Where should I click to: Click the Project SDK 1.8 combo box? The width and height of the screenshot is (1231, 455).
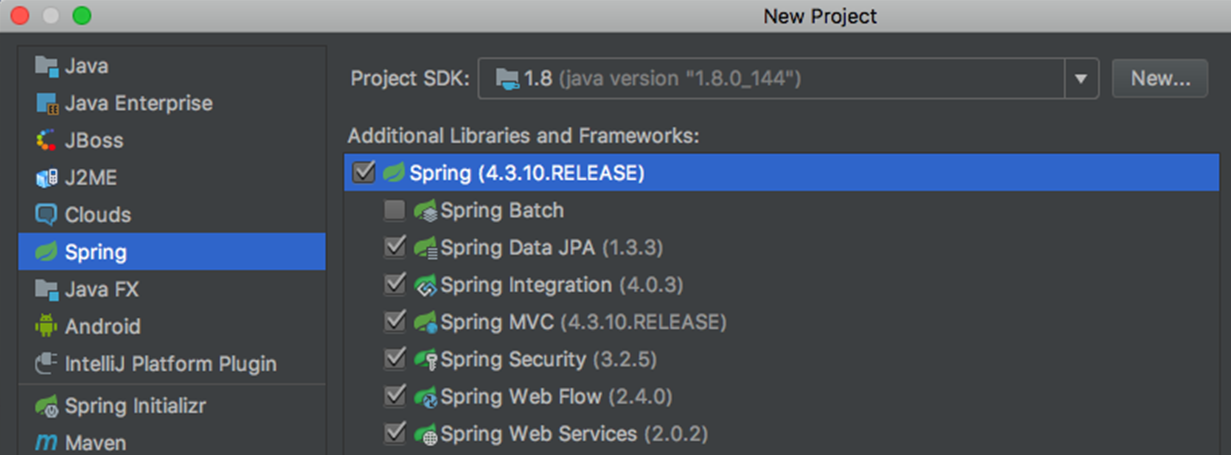(788, 78)
